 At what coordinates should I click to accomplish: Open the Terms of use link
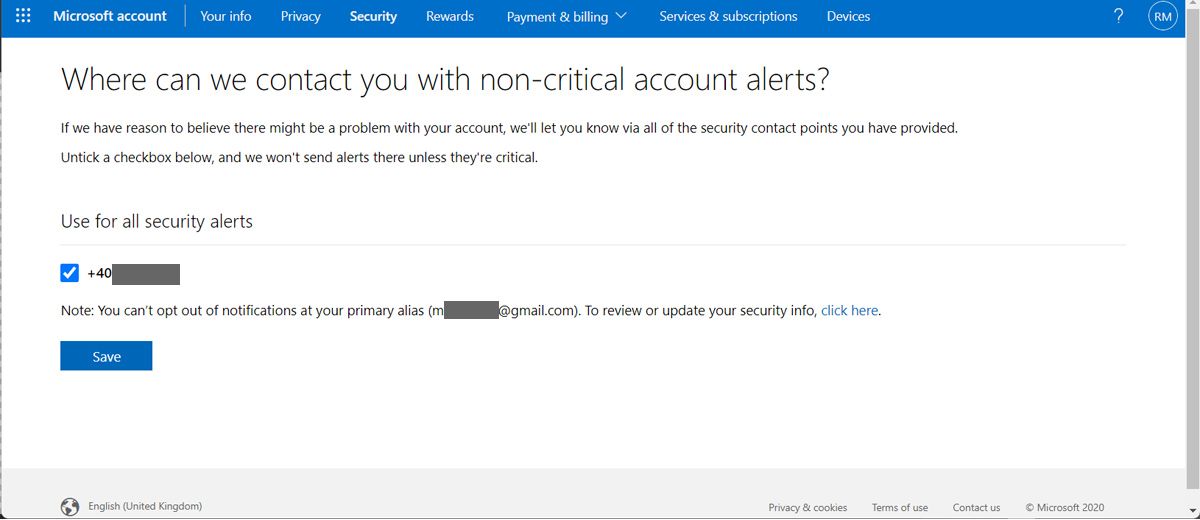point(899,507)
